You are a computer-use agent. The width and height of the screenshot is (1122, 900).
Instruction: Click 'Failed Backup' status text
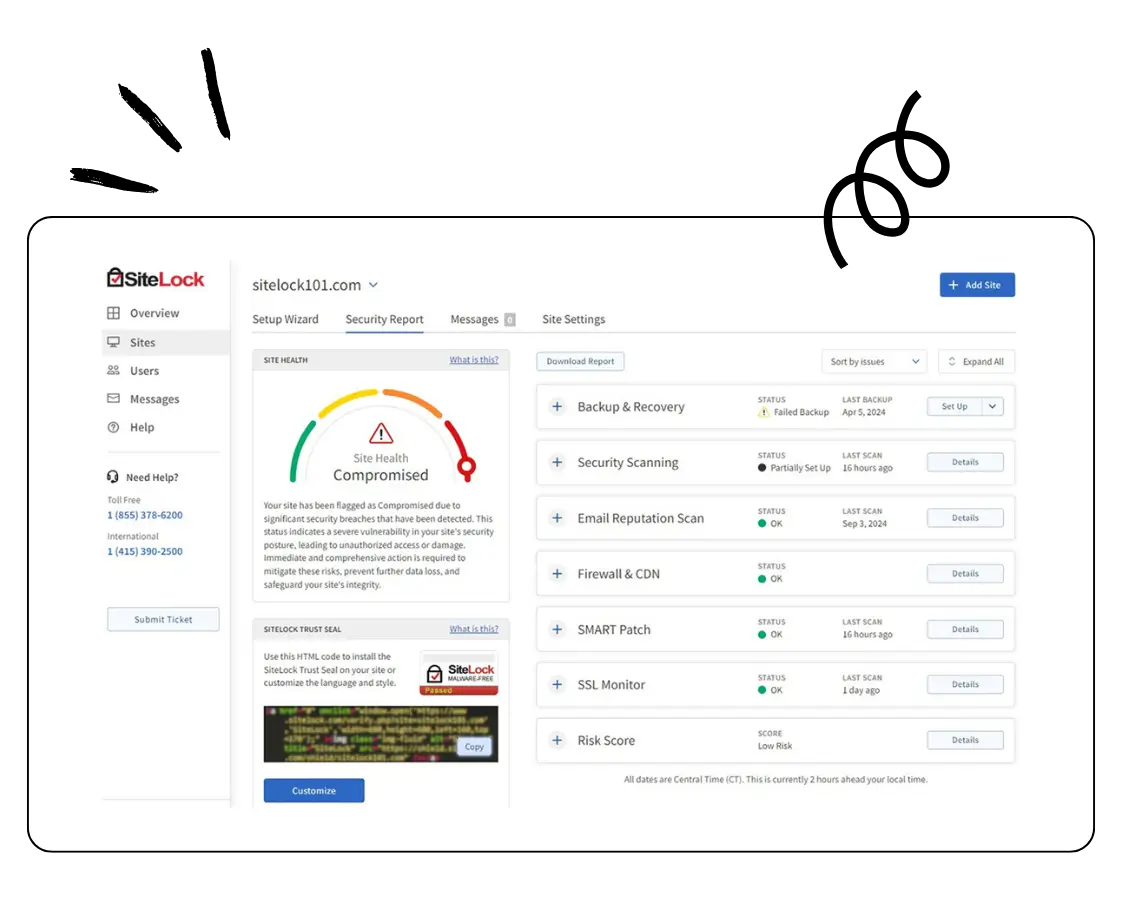[x=801, y=412]
